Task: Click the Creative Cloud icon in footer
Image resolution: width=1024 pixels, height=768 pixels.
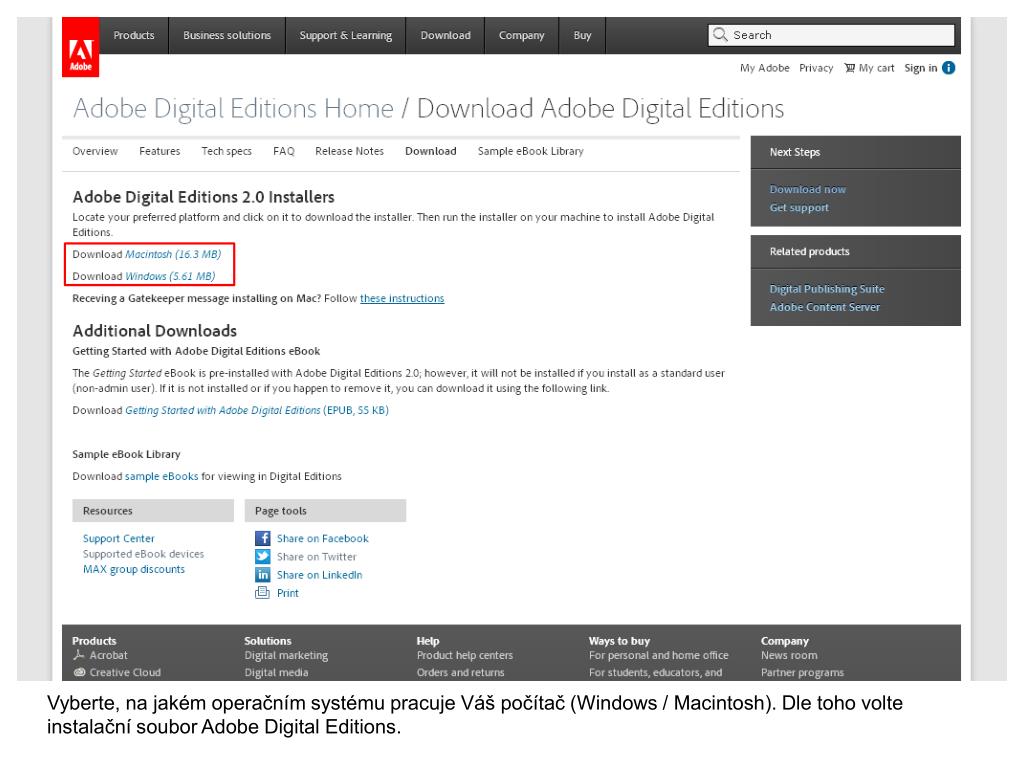Action: 79,672
